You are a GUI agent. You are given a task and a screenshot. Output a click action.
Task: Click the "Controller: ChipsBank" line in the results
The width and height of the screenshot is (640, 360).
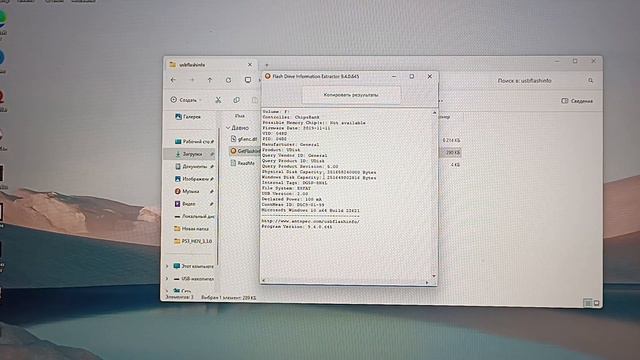(x=291, y=117)
